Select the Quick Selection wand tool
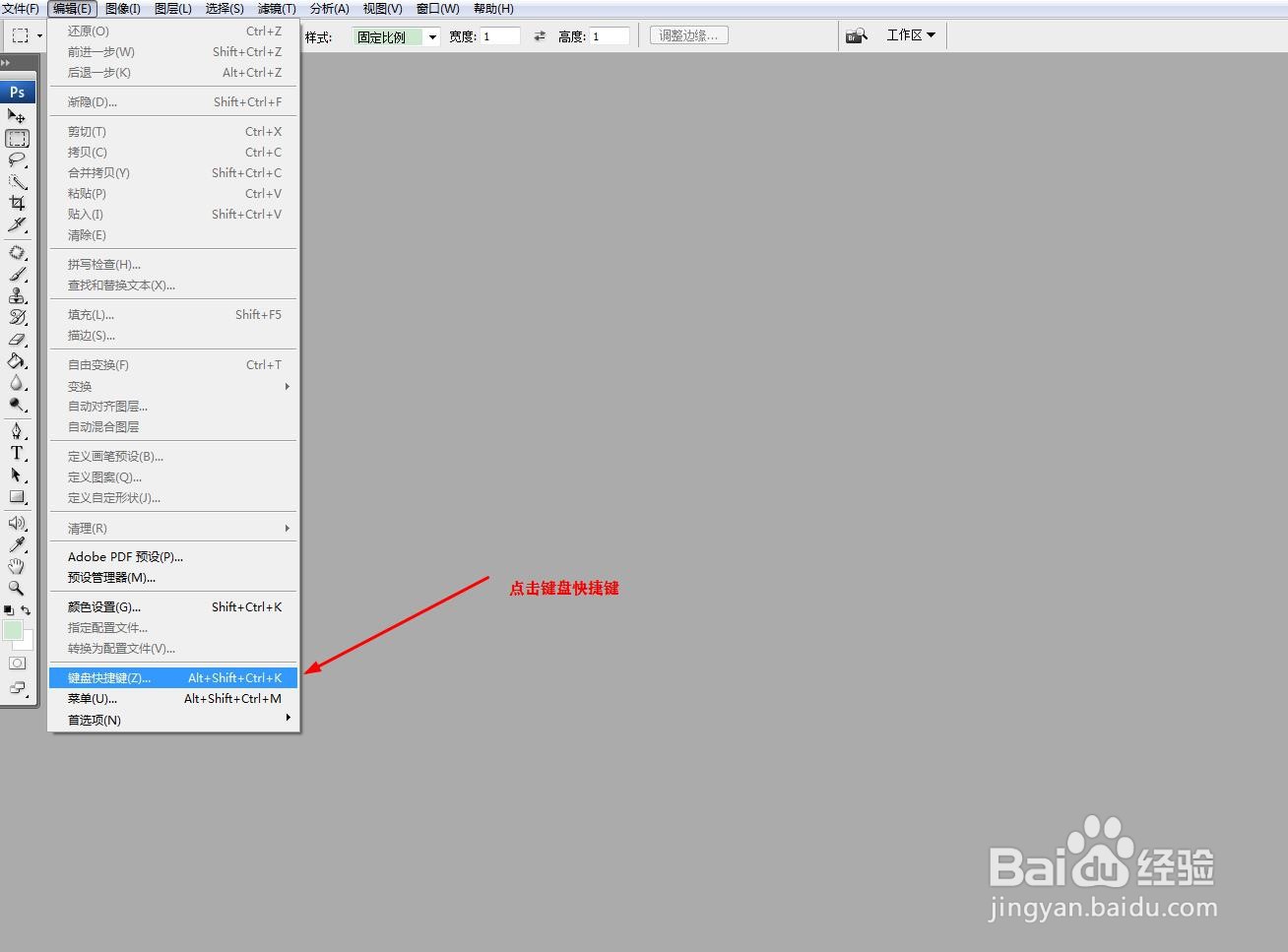This screenshot has height=952, width=1288. (x=17, y=181)
